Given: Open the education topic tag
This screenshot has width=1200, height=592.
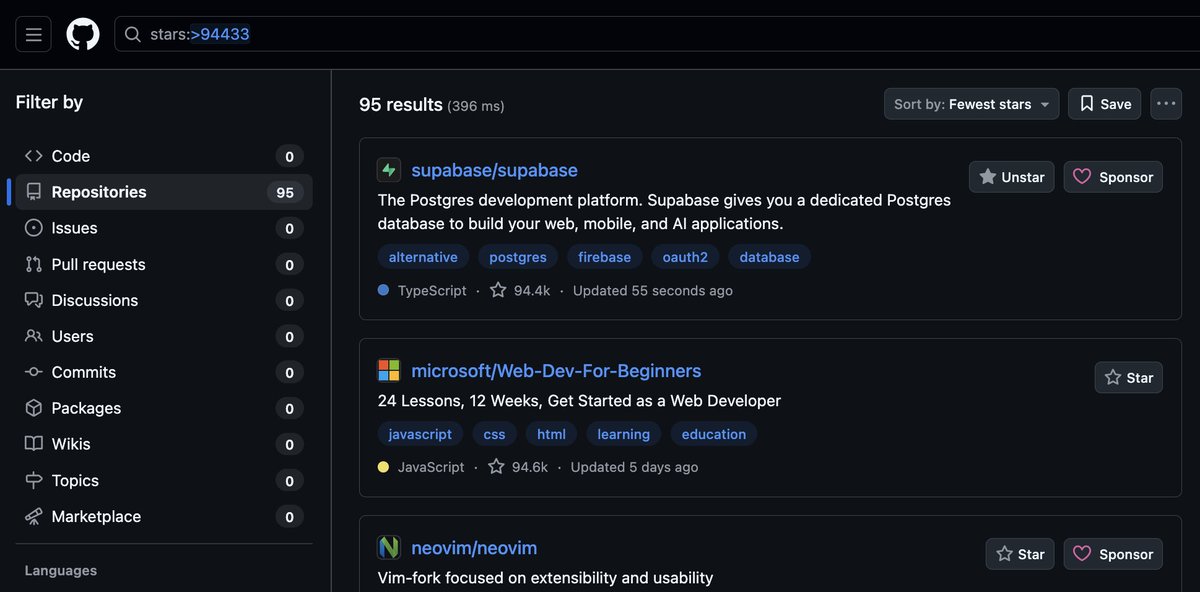Looking at the screenshot, I should point(714,434).
